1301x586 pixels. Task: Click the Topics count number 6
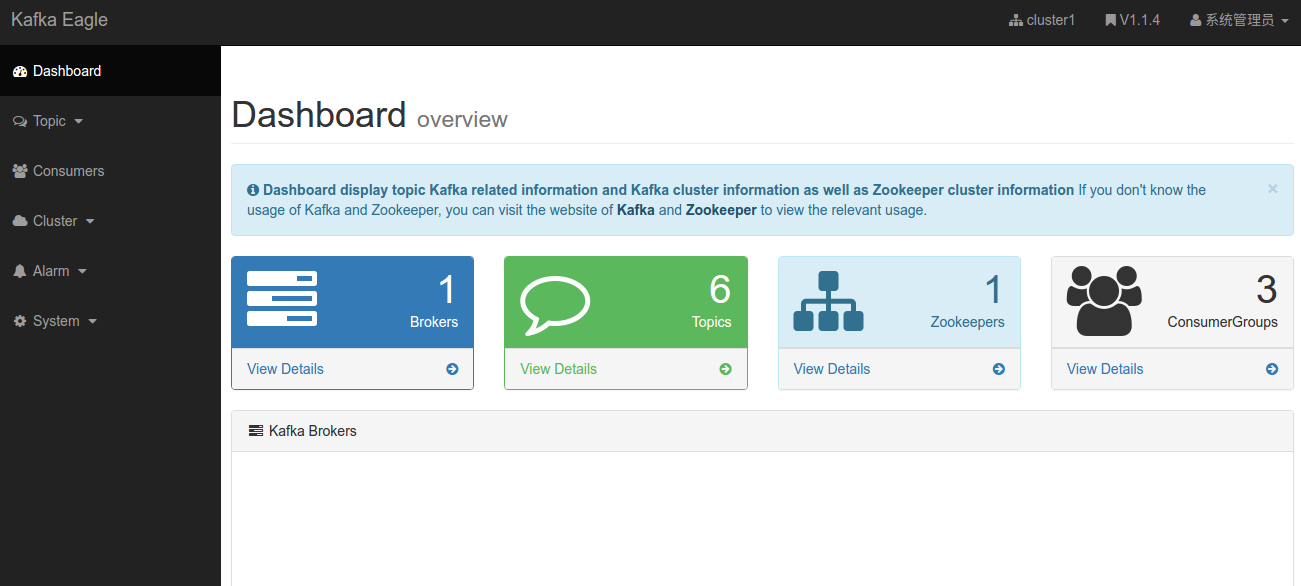(x=720, y=290)
